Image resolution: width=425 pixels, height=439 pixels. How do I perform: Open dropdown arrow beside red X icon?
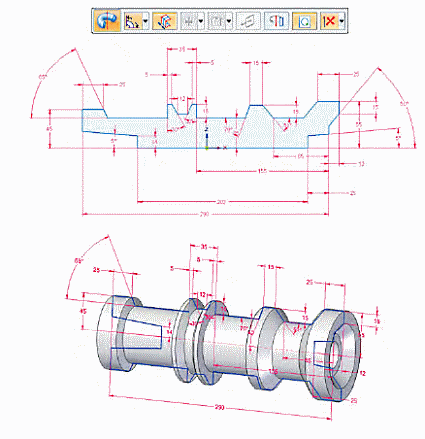point(342,22)
